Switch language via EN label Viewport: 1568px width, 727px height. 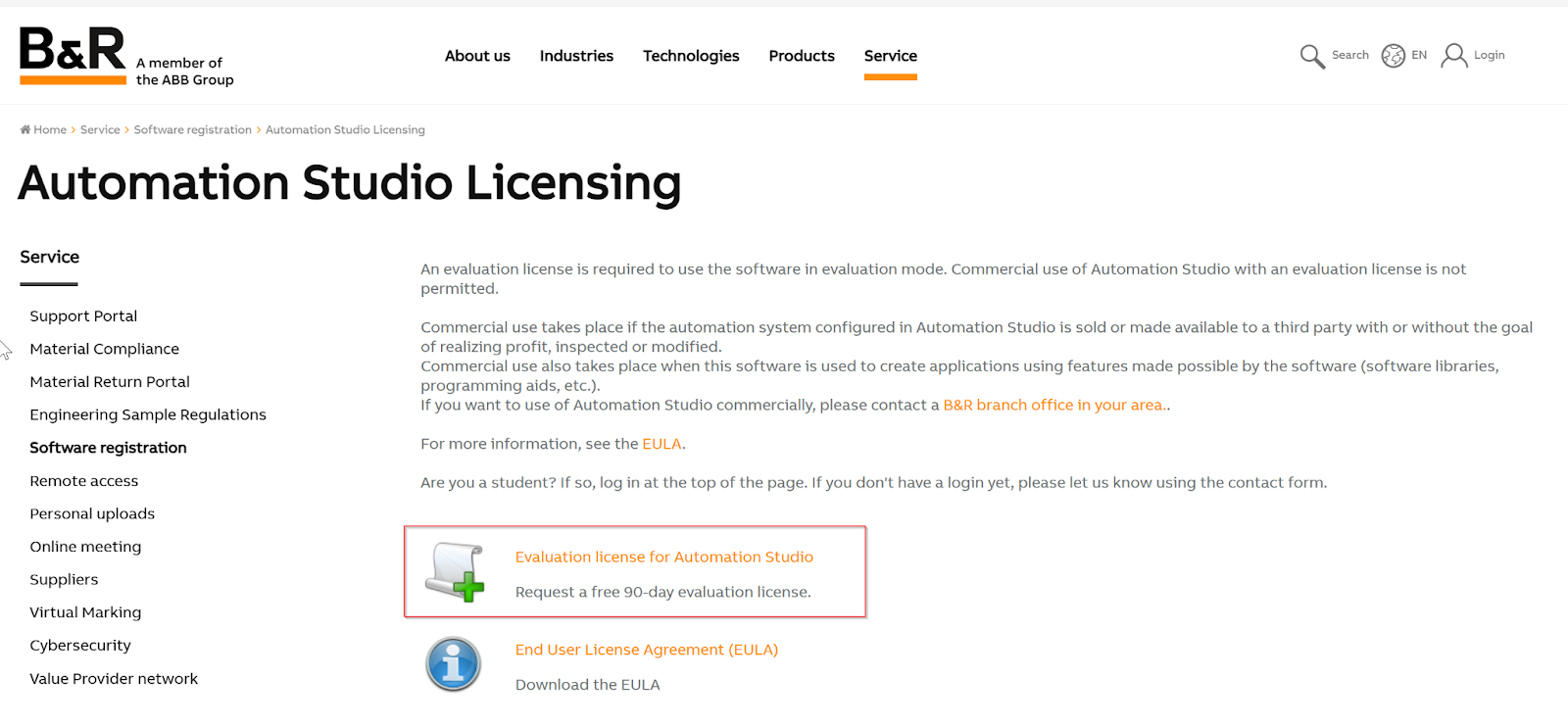click(1419, 55)
